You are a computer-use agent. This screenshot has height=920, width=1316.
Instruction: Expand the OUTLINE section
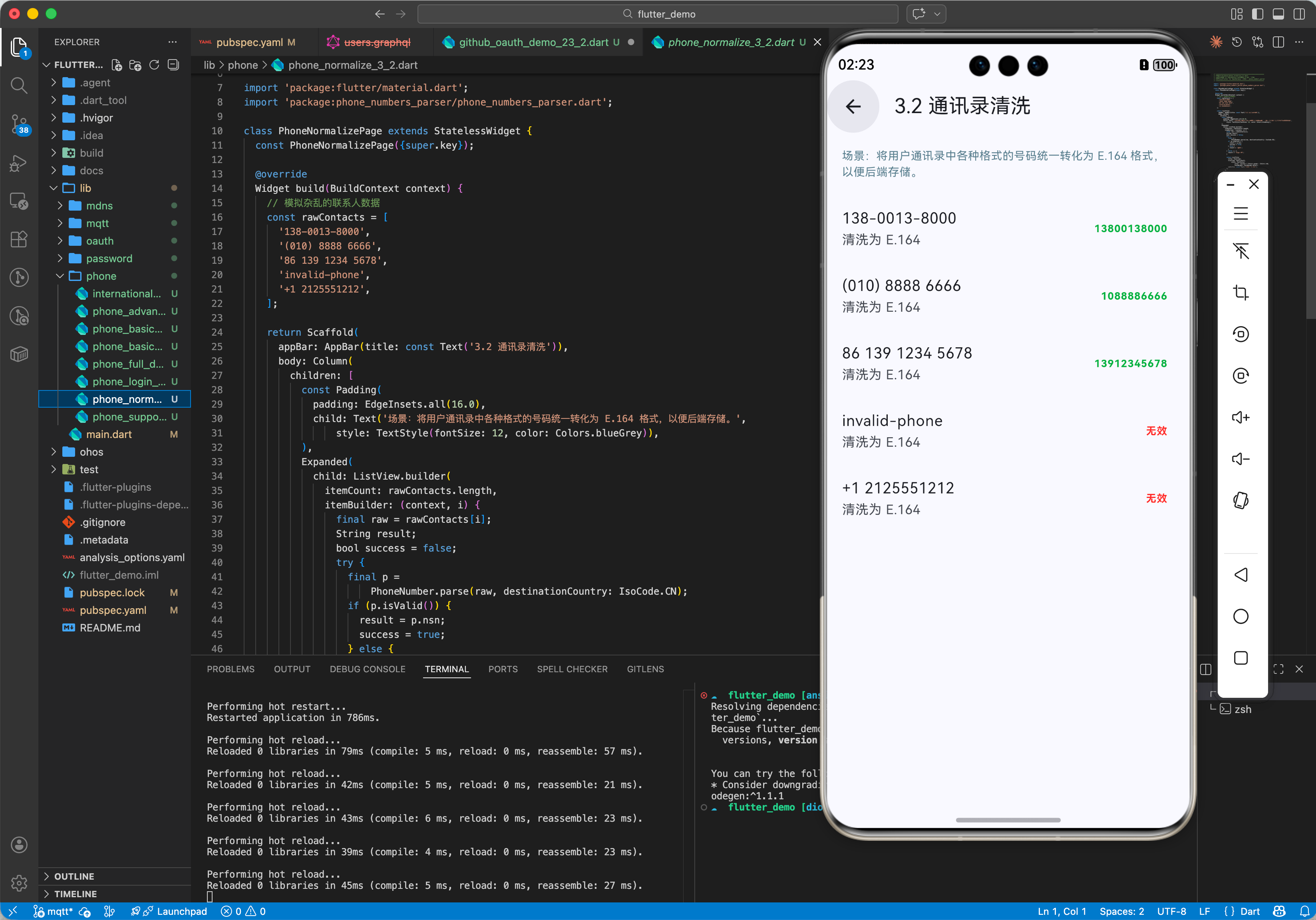coord(74,876)
